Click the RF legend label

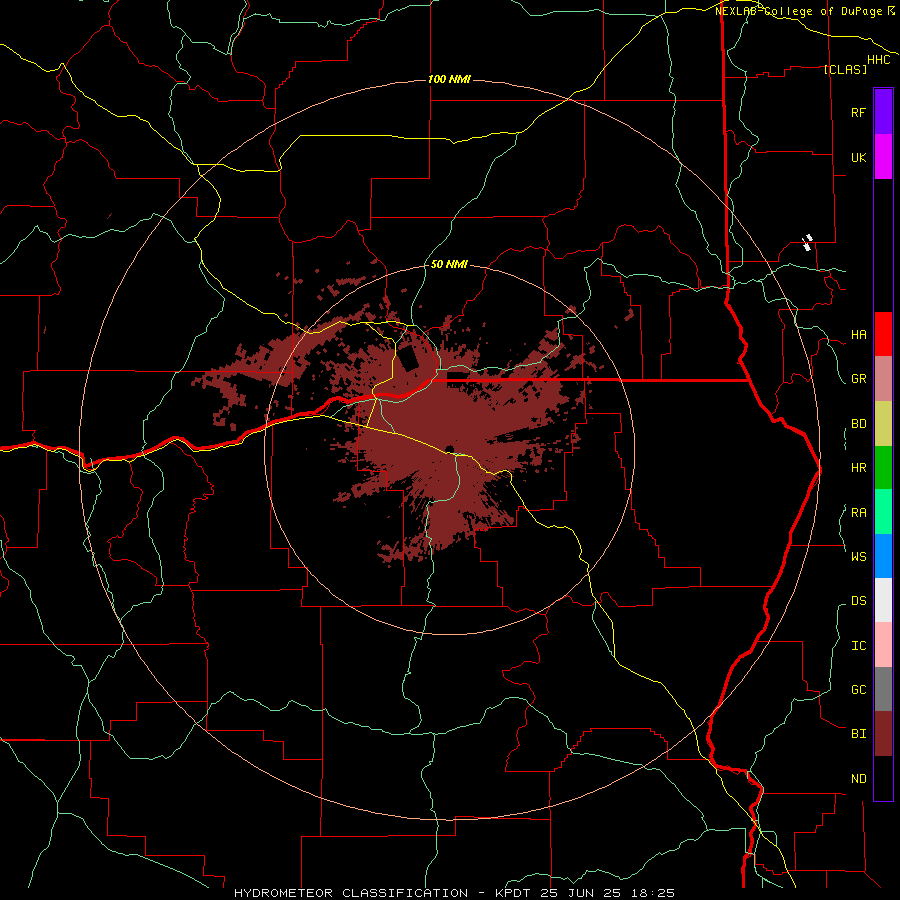coord(858,112)
